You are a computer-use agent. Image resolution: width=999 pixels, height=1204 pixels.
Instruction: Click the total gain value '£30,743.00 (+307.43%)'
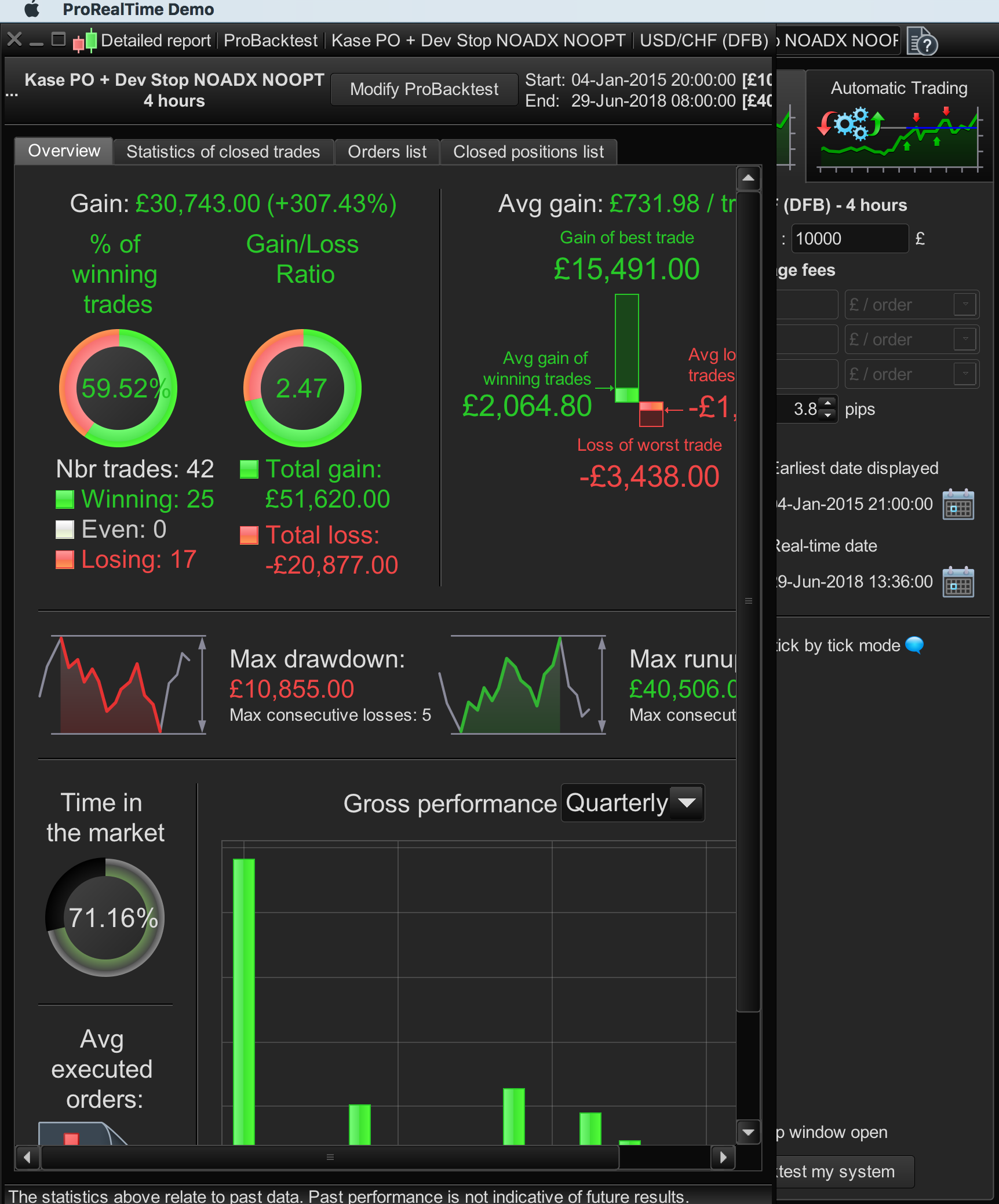[266, 204]
